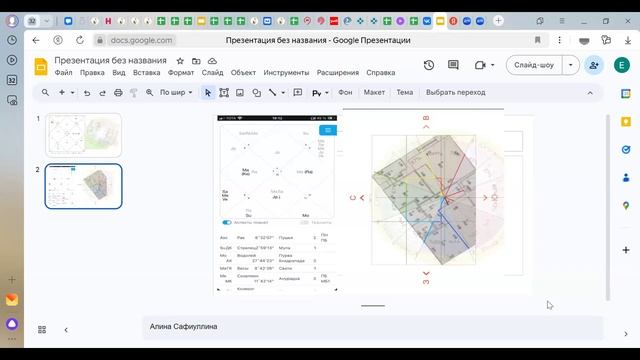Screen dimensions: 640x360
Task: Get add-ons plus in side panel
Action: (x=626, y=250)
